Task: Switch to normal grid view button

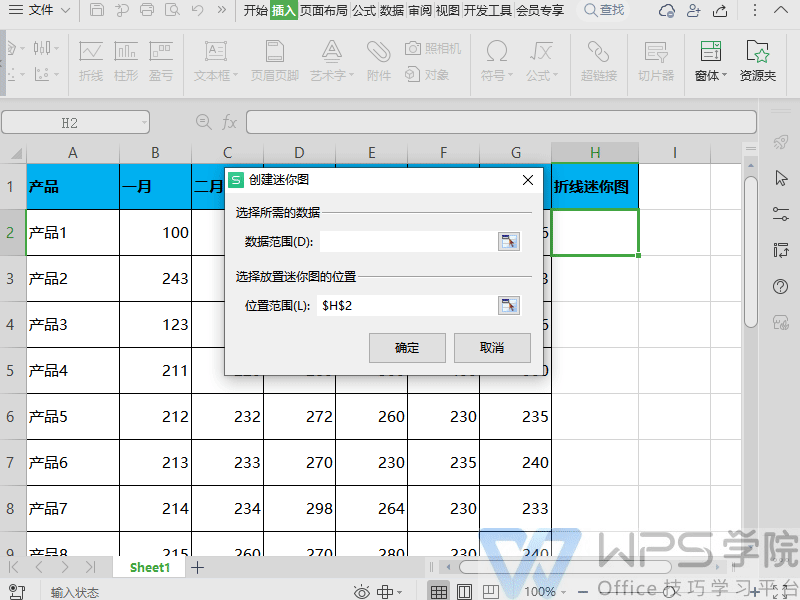Action: 438,591
